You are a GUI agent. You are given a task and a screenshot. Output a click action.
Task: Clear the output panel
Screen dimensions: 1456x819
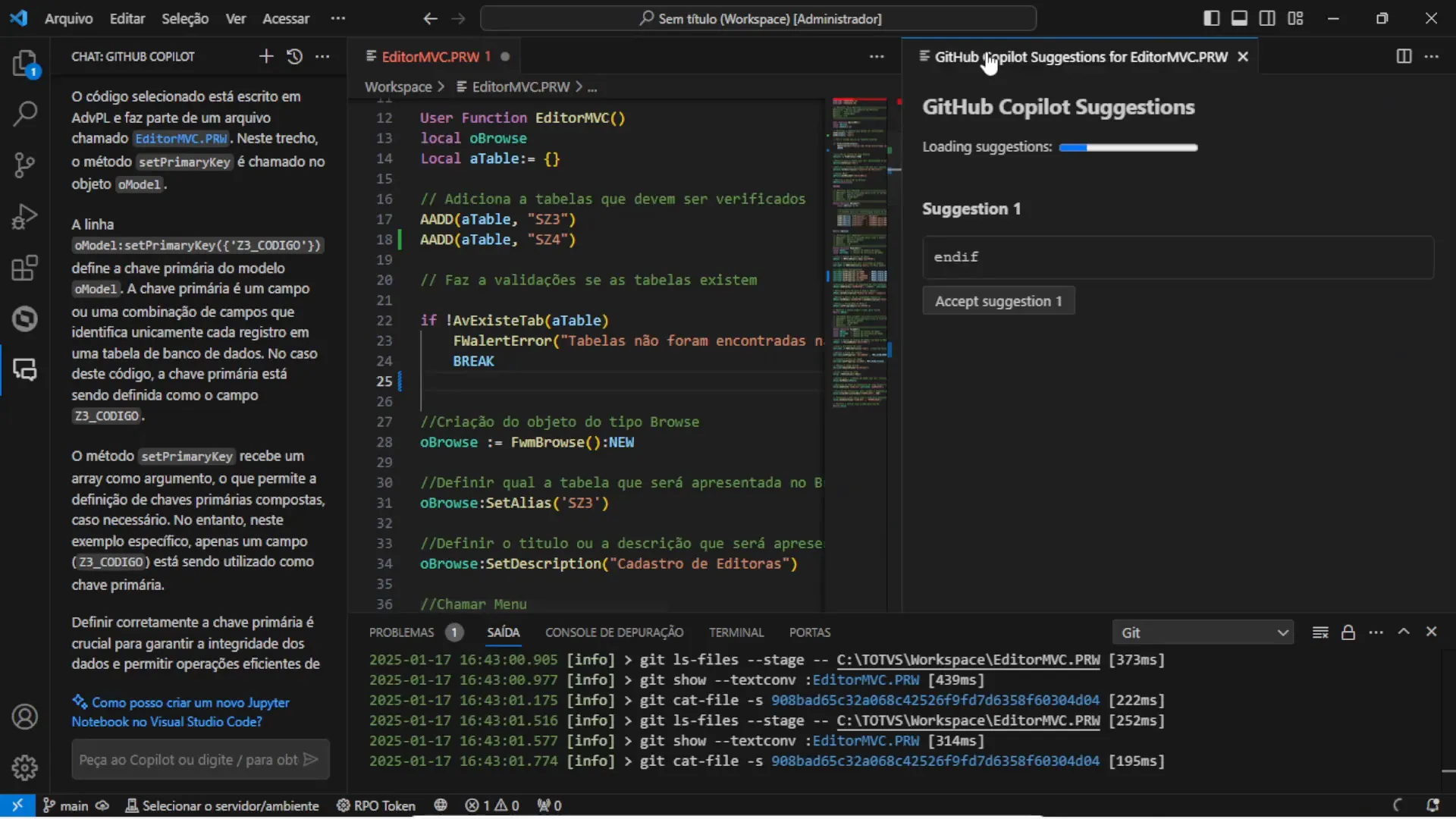(x=1320, y=632)
